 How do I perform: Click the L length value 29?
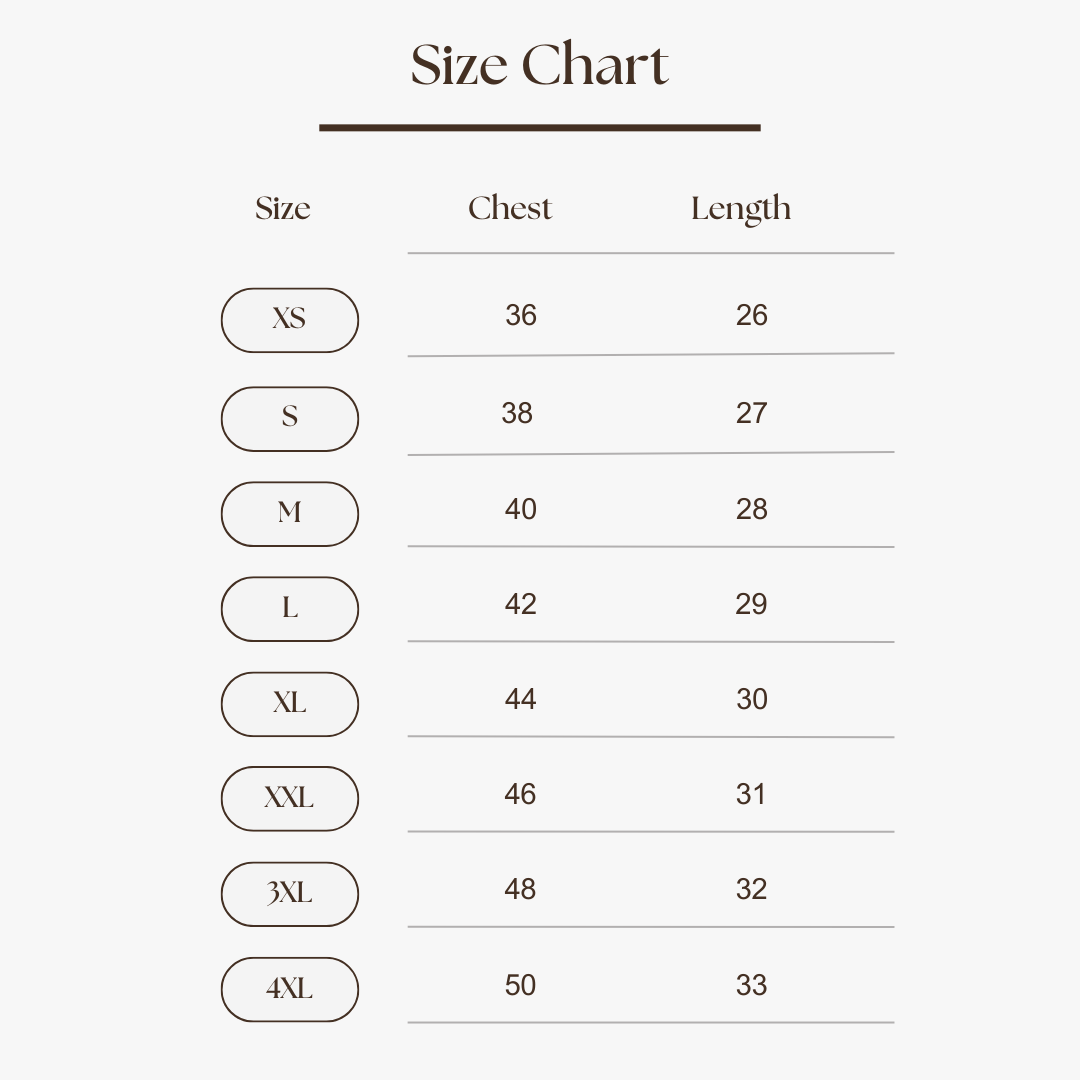[751, 605]
